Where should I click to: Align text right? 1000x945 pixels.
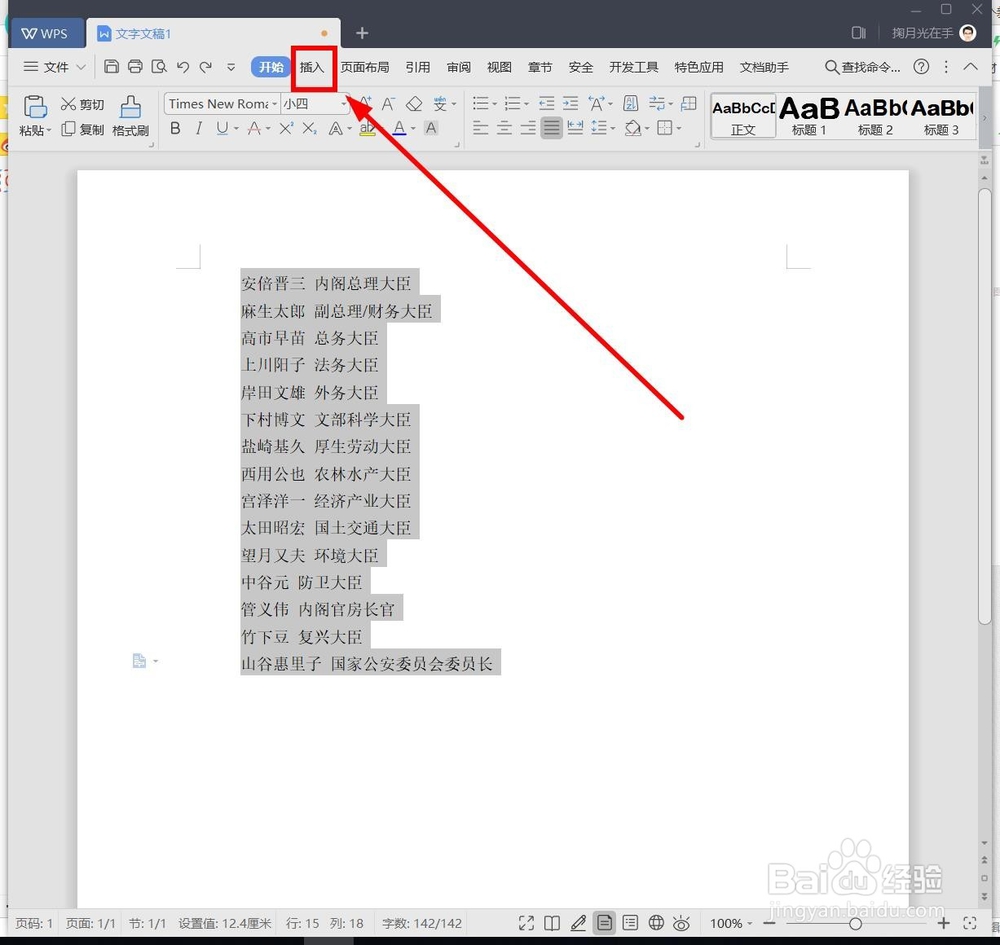click(527, 128)
